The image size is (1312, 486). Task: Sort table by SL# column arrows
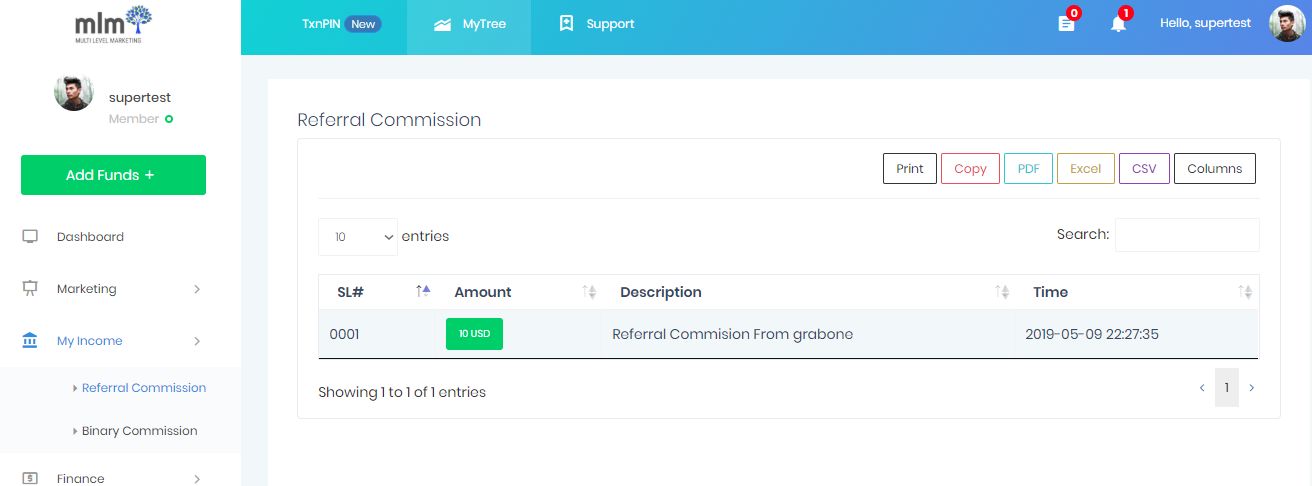tap(423, 292)
